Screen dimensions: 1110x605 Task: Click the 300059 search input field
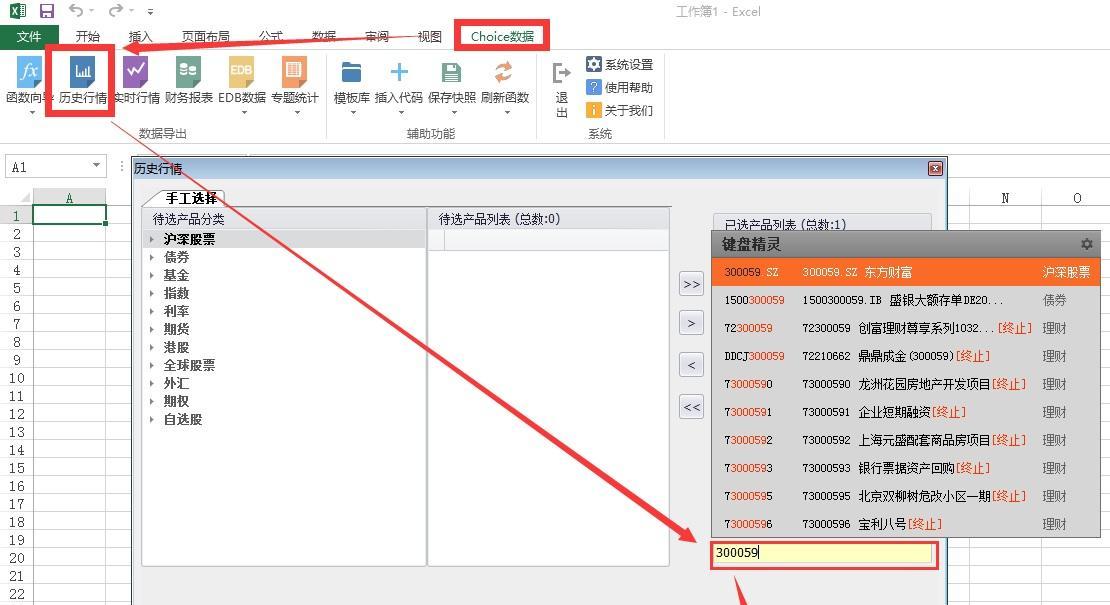click(824, 553)
